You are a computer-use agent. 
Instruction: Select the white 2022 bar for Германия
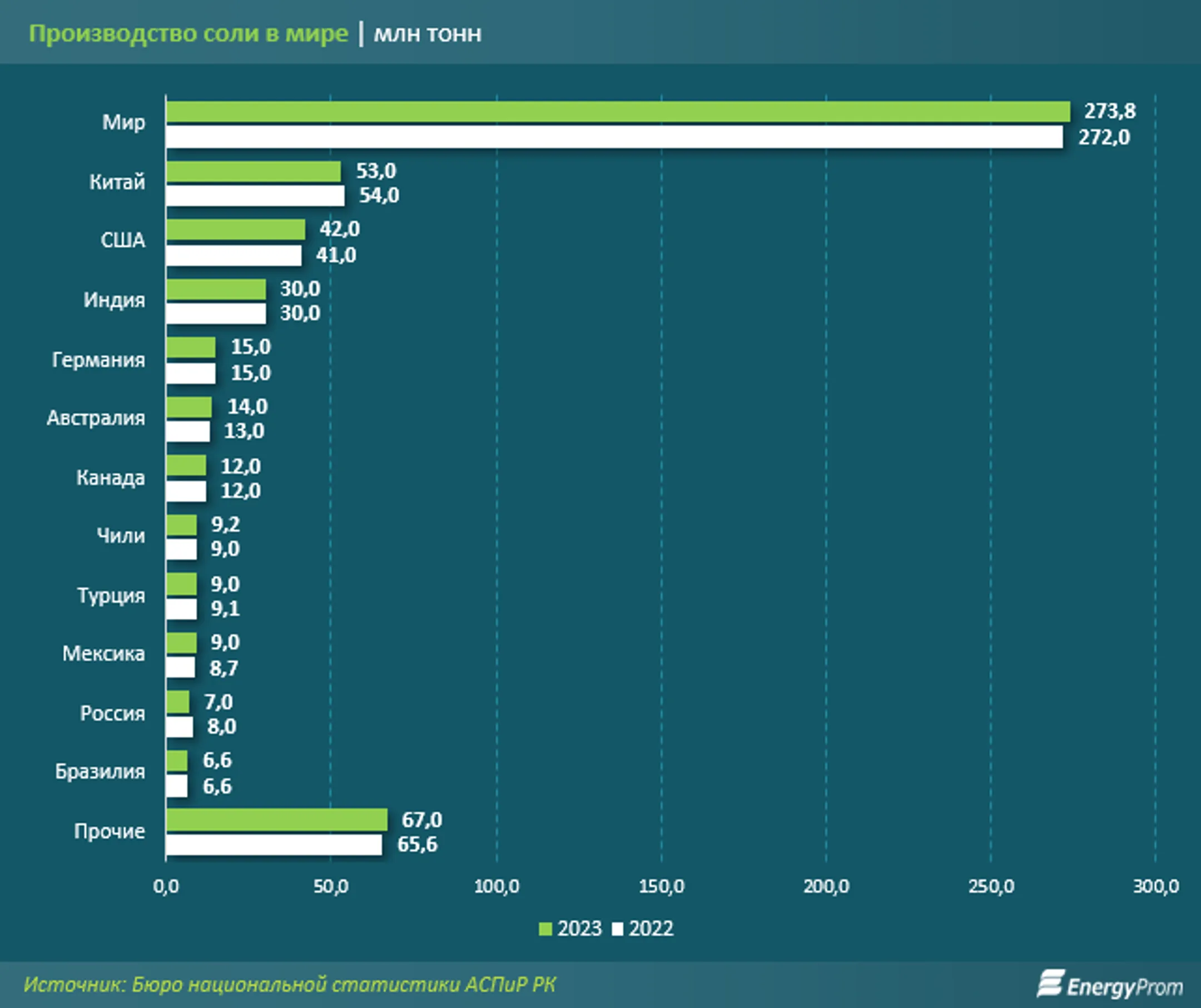191,374
